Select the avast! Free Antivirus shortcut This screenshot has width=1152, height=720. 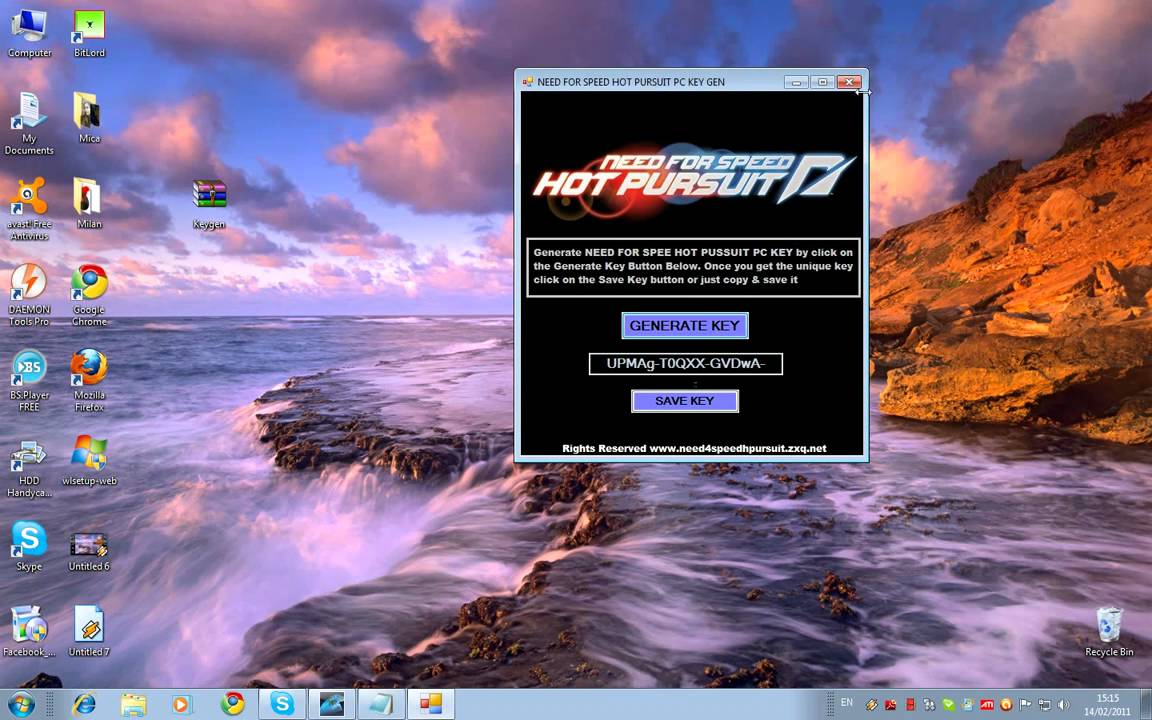click(x=29, y=209)
